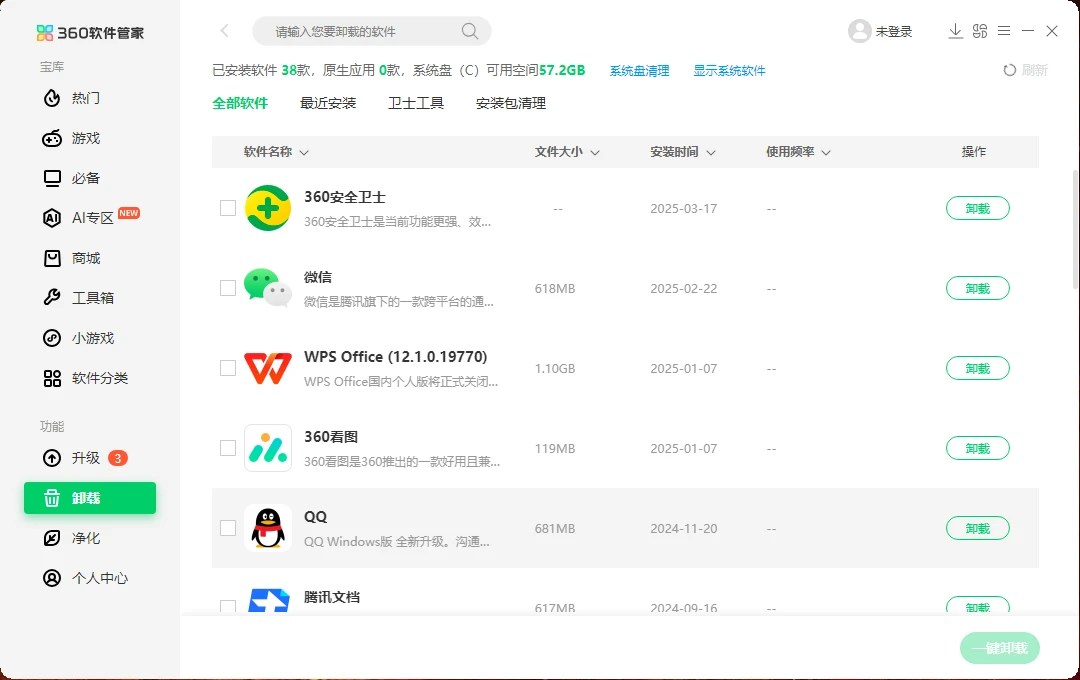Screen dimensions: 1080x680
Task: Click the 未登录 user avatar
Action: (x=860, y=31)
